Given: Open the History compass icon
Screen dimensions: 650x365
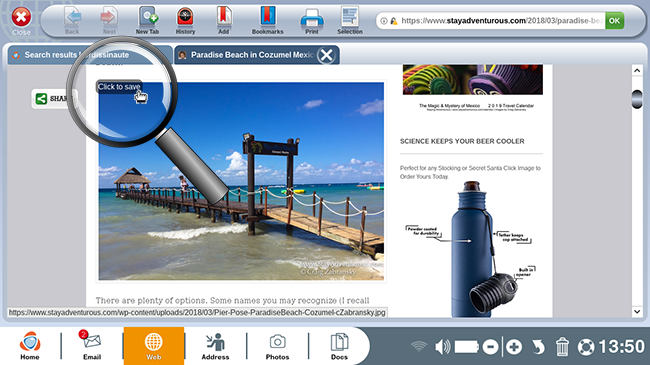Looking at the screenshot, I should 185,17.
